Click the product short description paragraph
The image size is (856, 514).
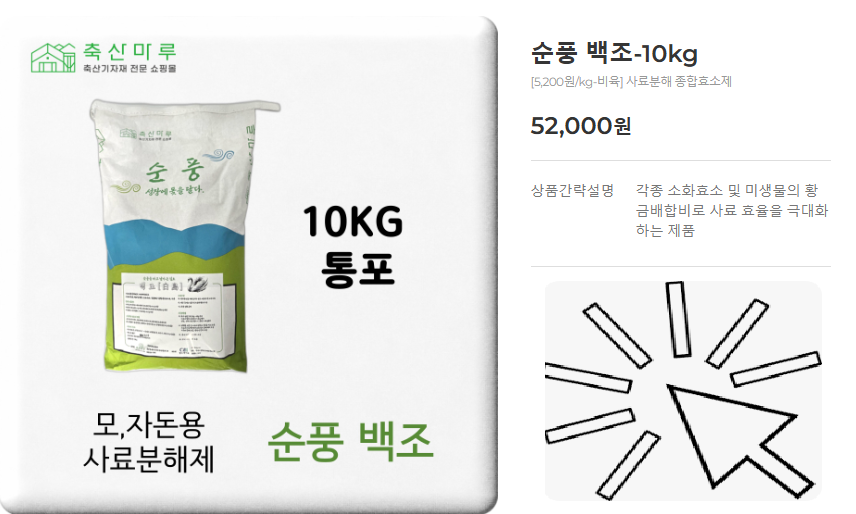[732, 210]
